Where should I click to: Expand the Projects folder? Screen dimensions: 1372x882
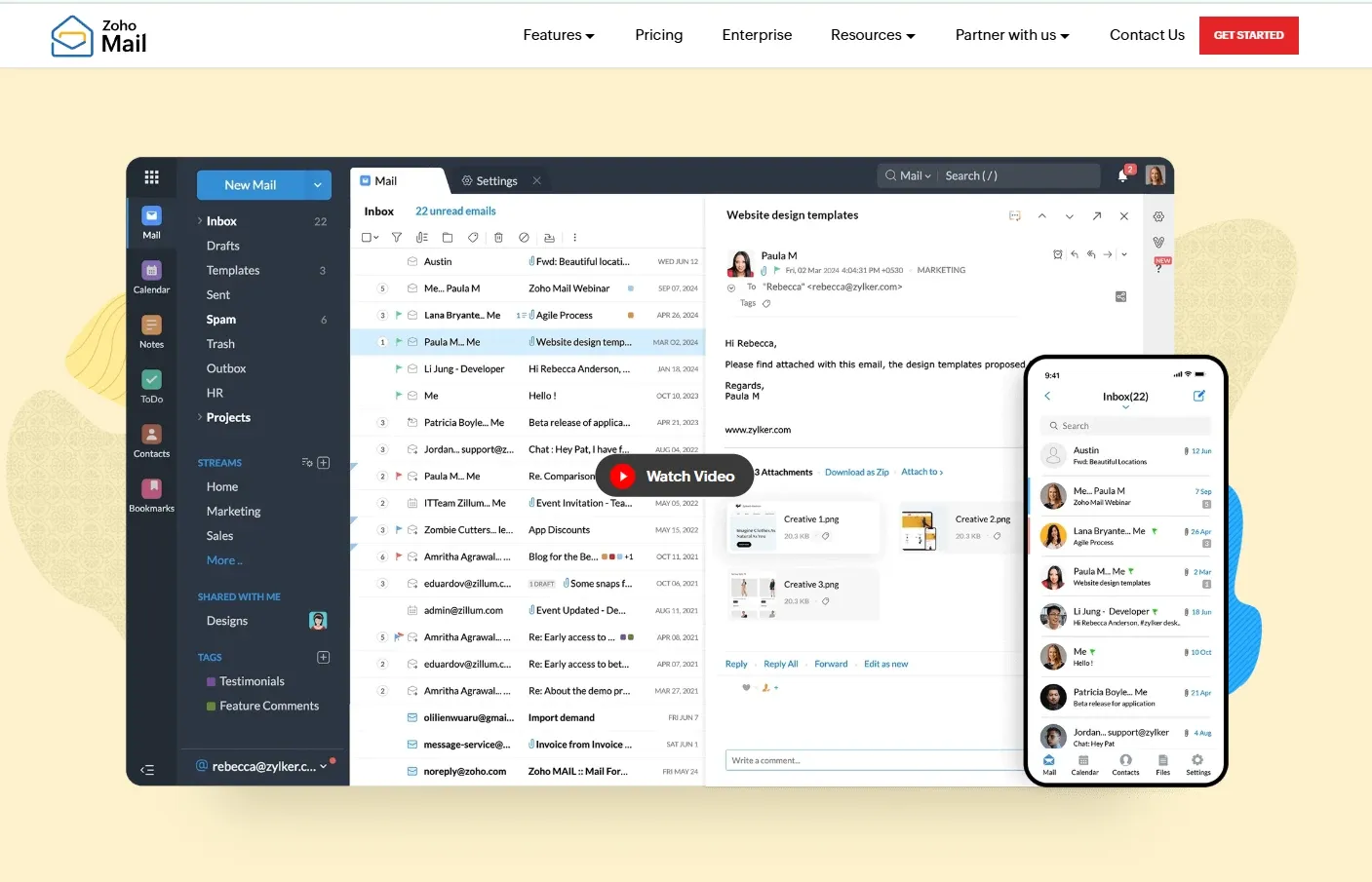coord(200,417)
